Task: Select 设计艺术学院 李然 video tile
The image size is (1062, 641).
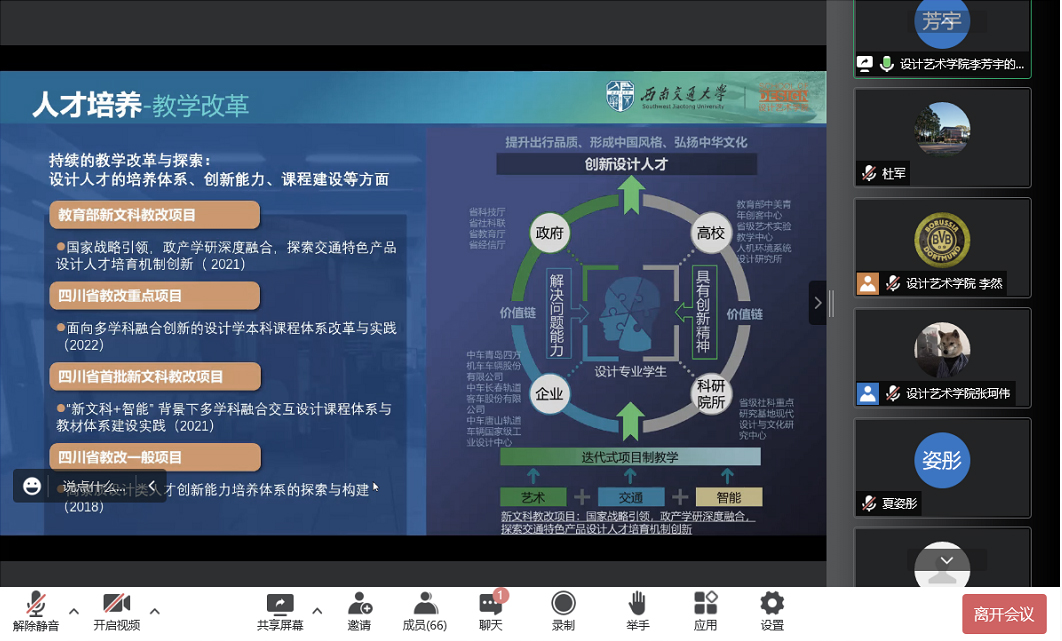Action: click(x=942, y=247)
